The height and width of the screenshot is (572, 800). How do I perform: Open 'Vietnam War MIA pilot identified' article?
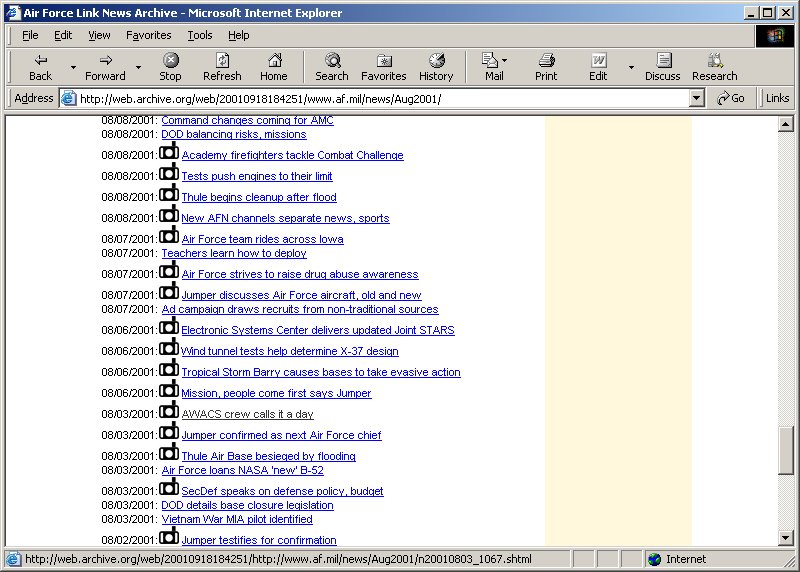coord(237,520)
